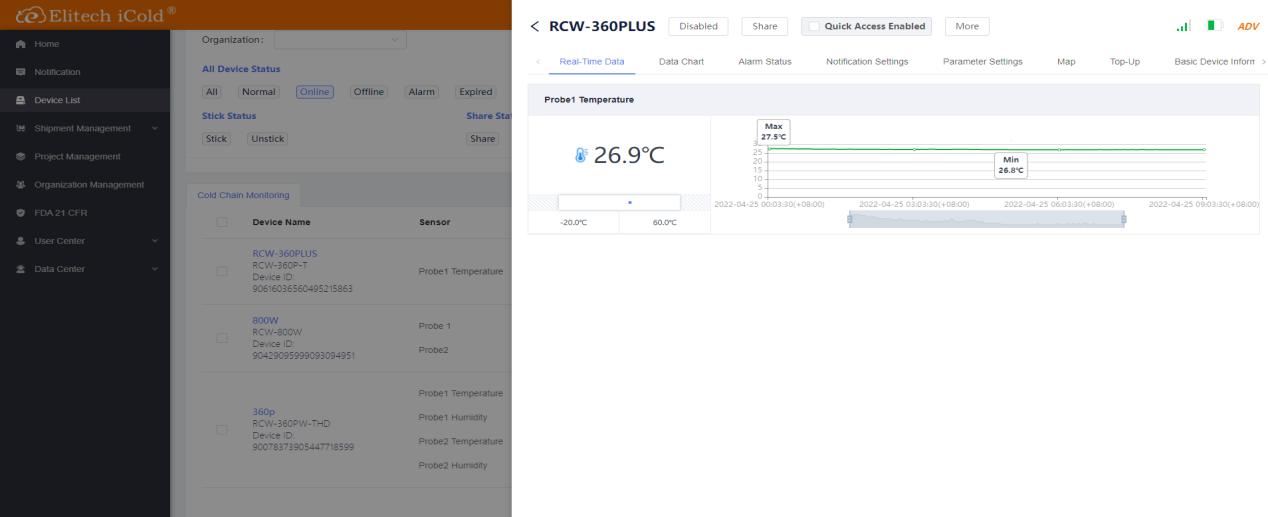Image resolution: width=1268 pixels, height=517 pixels.
Task: Select the Alarm status filter
Action: tap(422, 92)
